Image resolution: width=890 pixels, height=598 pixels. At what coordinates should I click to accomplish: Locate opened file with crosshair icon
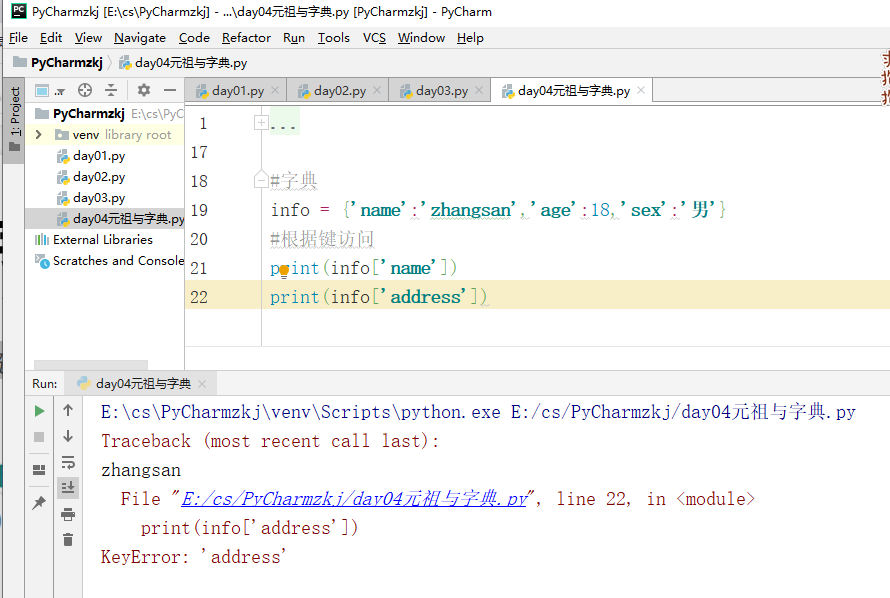[x=84, y=90]
